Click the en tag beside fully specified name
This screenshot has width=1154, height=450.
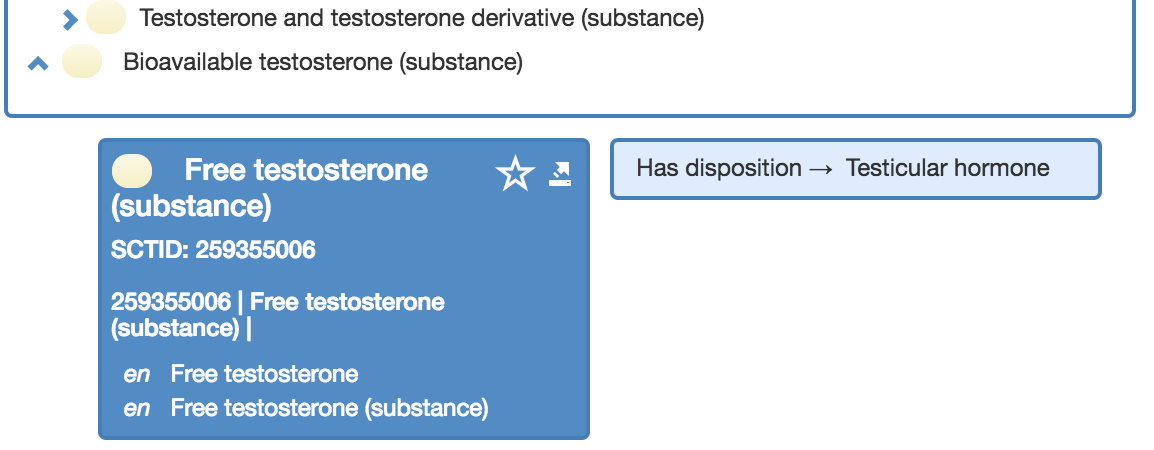point(137,408)
